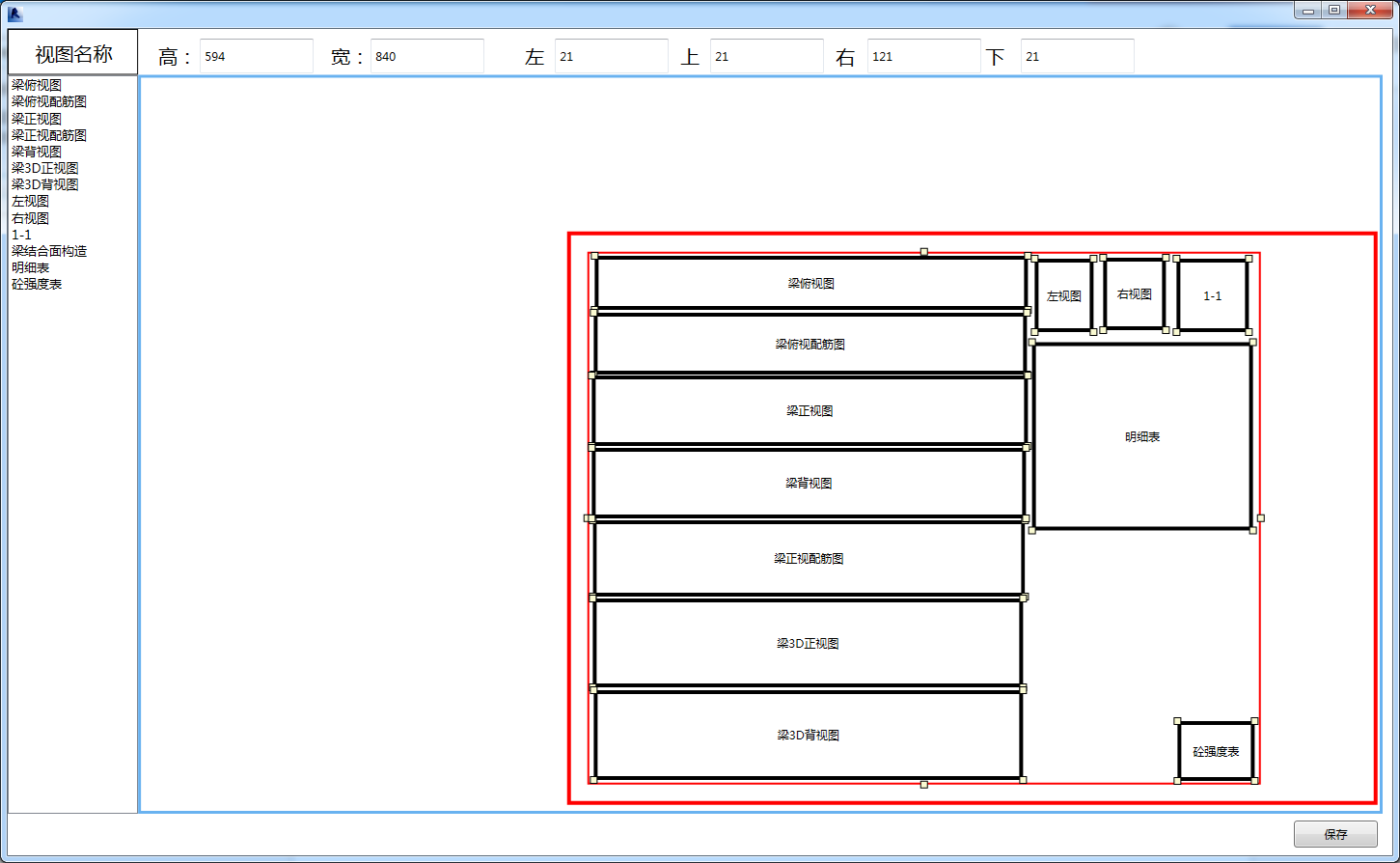Pick the 梁正视图 box on the layout canvas
The height and width of the screenshot is (863, 1400).
pos(810,410)
